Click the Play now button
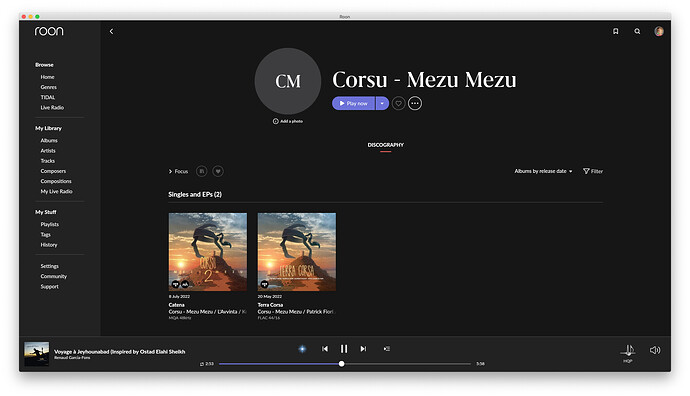690x396 pixels. 353,103
